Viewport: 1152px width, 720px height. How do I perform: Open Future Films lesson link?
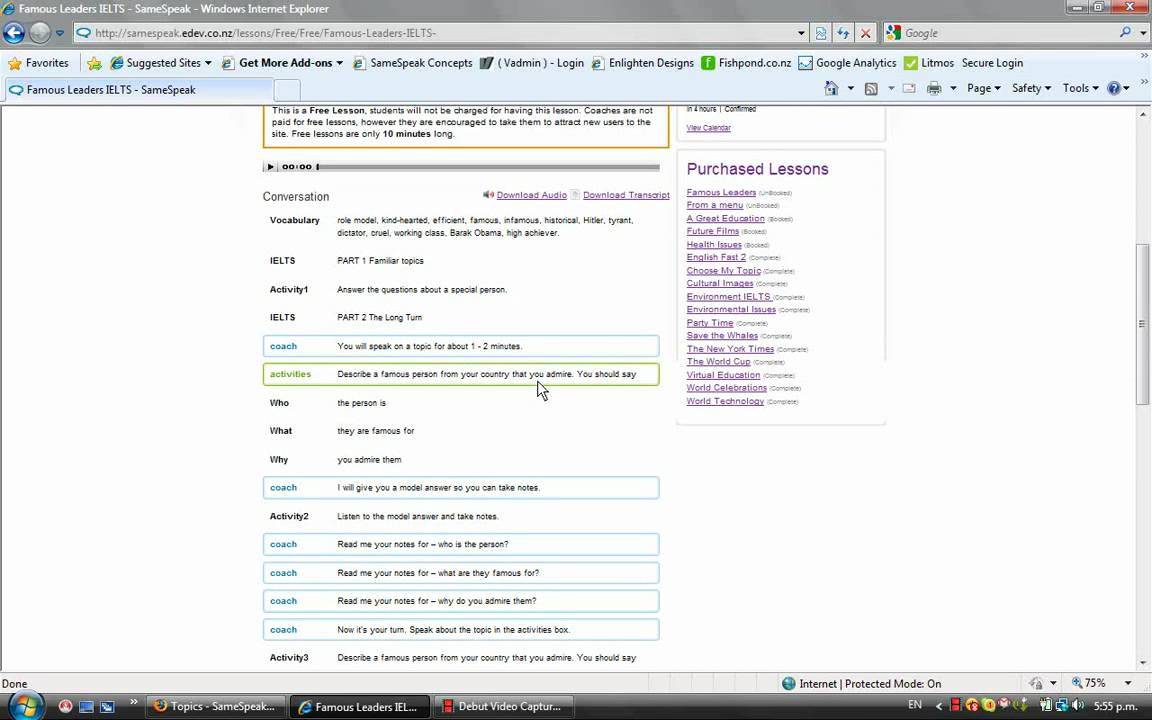tap(713, 231)
